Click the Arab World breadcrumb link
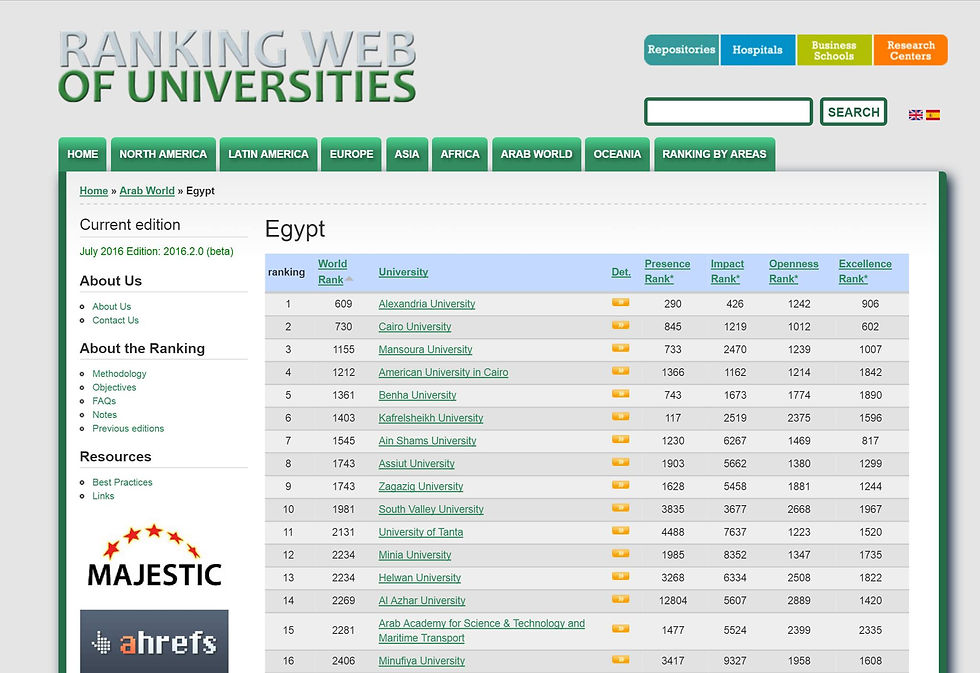The height and width of the screenshot is (673, 980). pyautogui.click(x=147, y=191)
